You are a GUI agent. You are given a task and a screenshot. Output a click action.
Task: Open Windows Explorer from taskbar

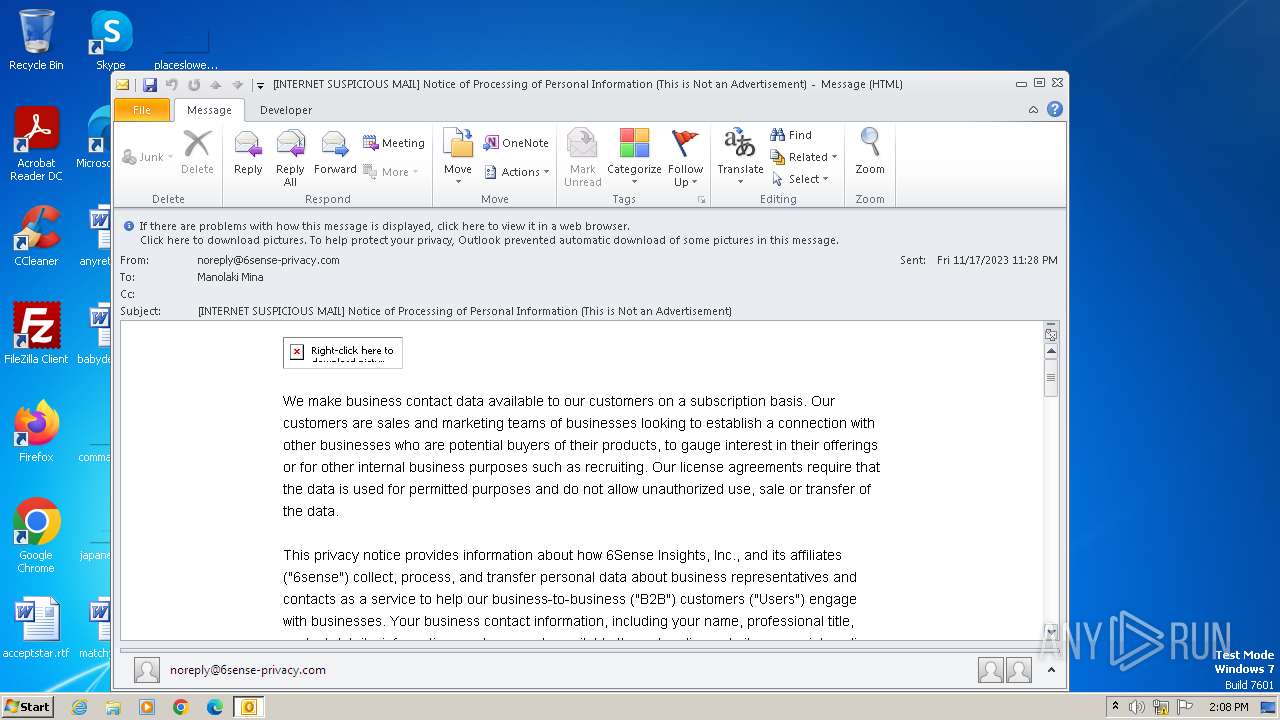(113, 707)
